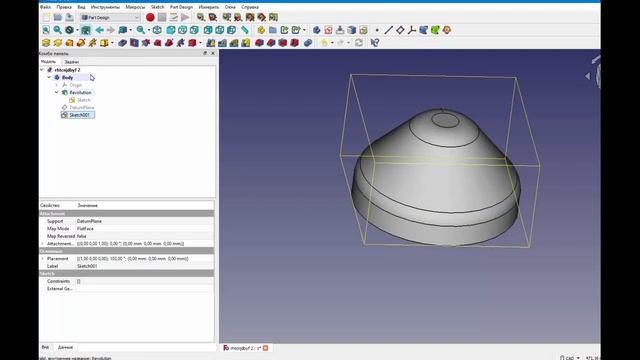Click the red Record macro button
Viewport: 640px width, 360px height.
coord(150,17)
